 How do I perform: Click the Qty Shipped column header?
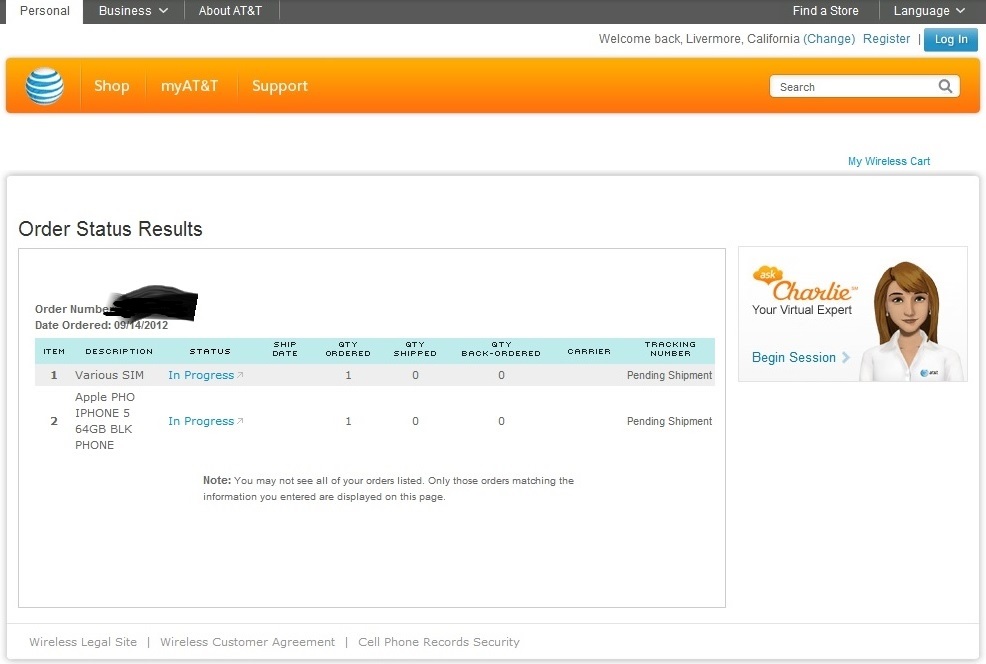(x=415, y=349)
